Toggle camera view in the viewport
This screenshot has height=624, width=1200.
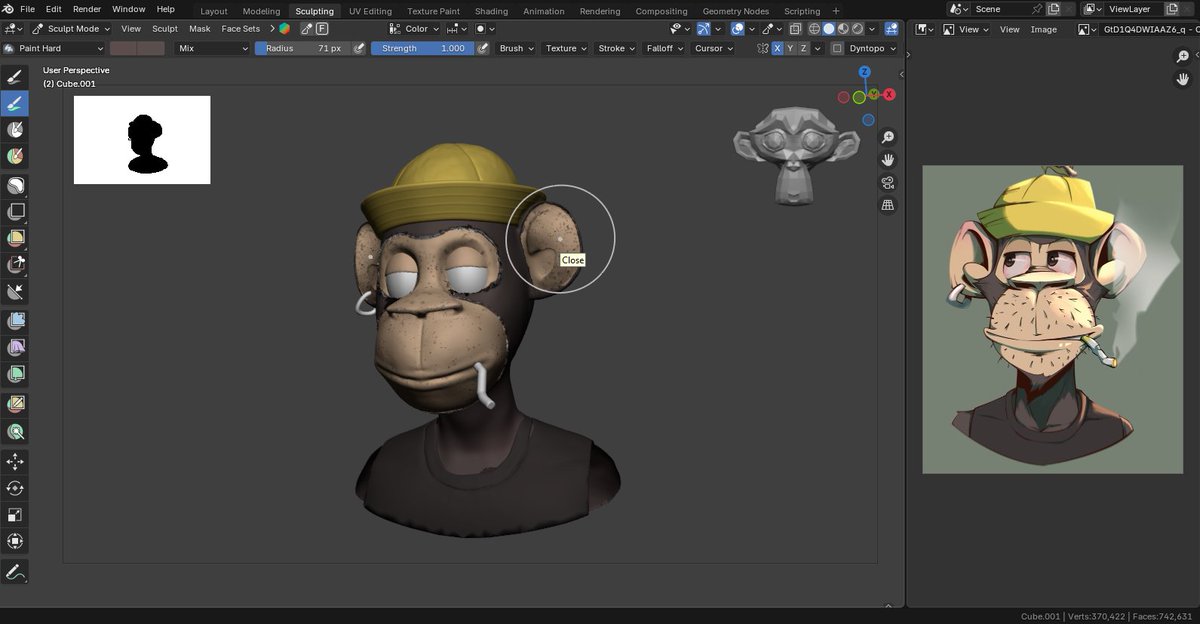(887, 183)
